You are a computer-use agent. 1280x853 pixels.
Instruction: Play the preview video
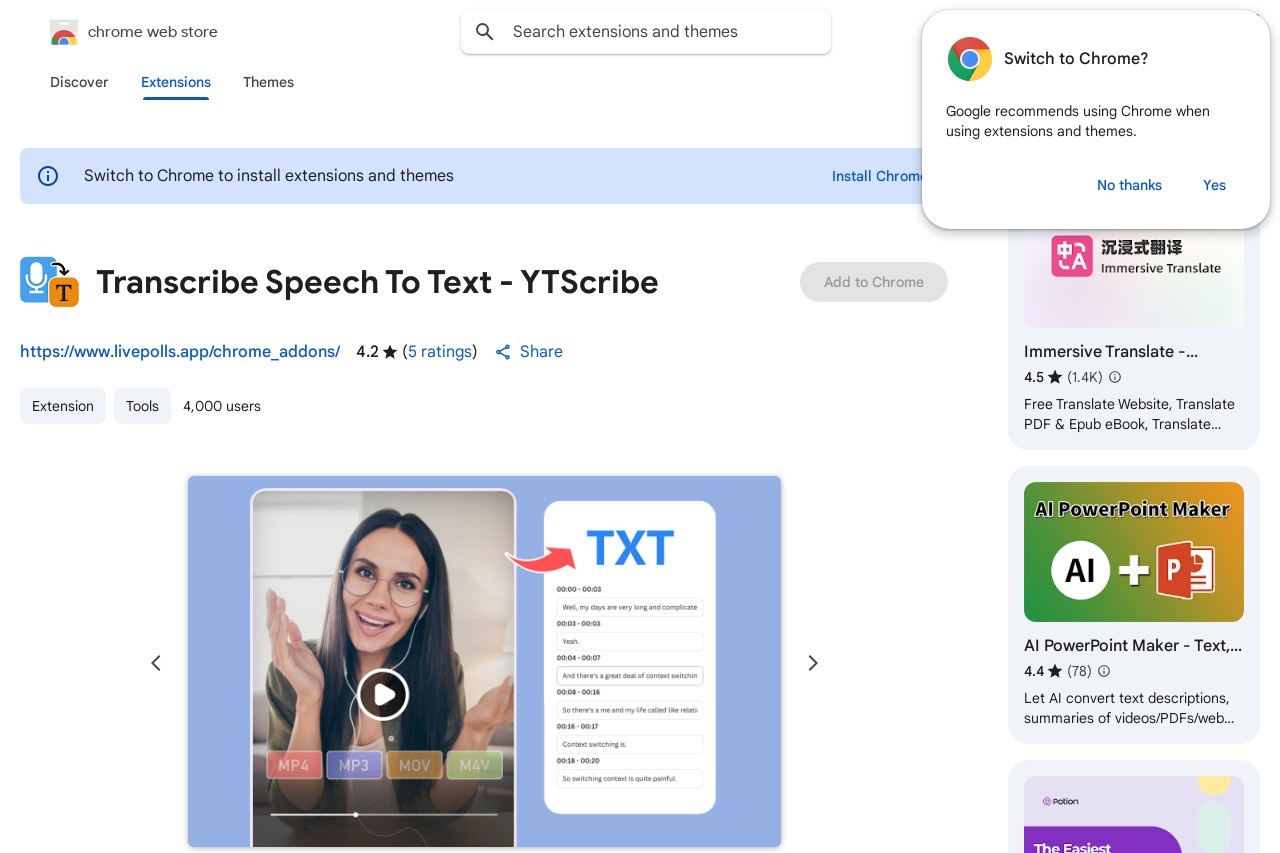383,694
